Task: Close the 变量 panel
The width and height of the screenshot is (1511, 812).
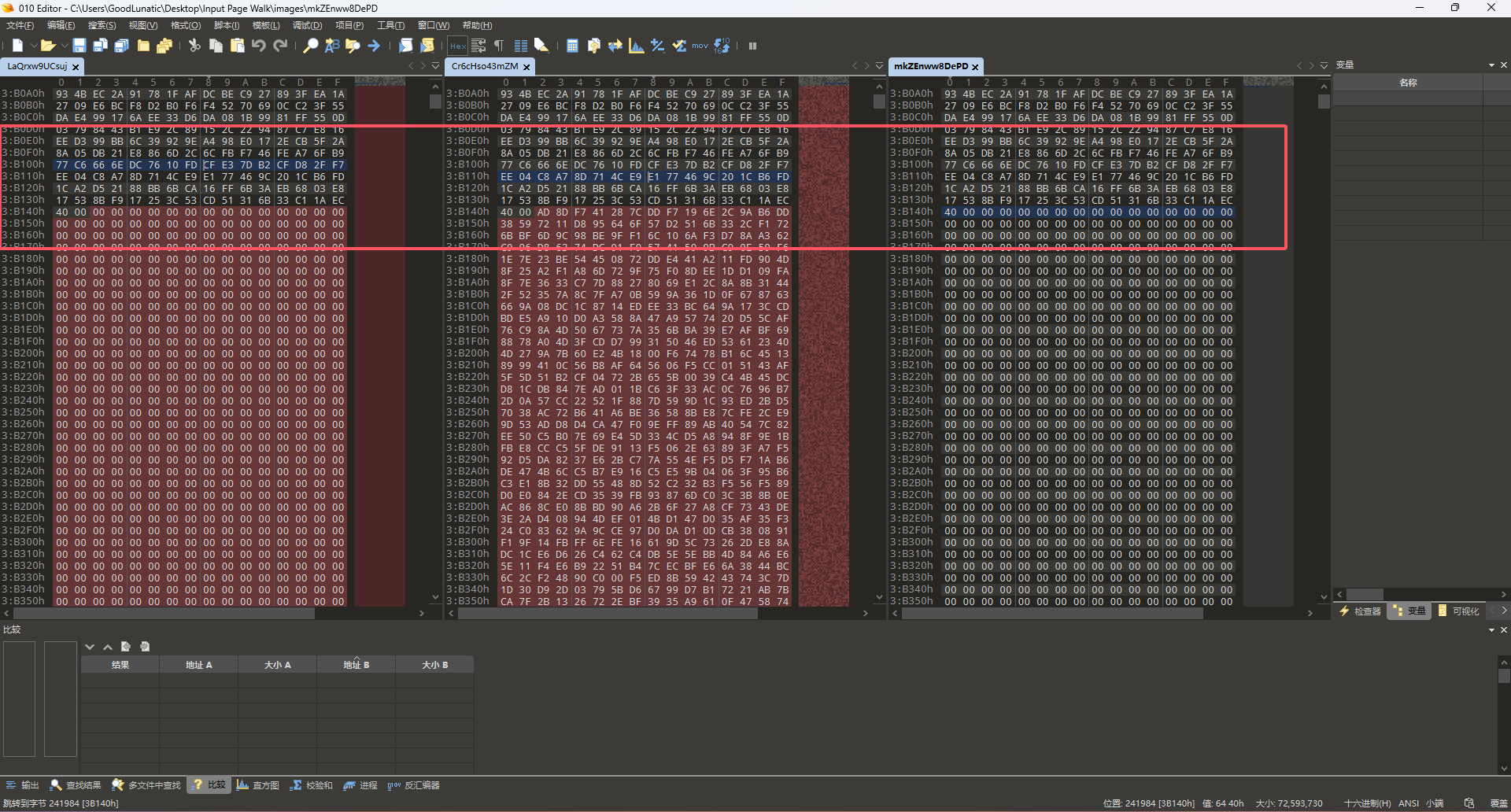Action: (1504, 65)
